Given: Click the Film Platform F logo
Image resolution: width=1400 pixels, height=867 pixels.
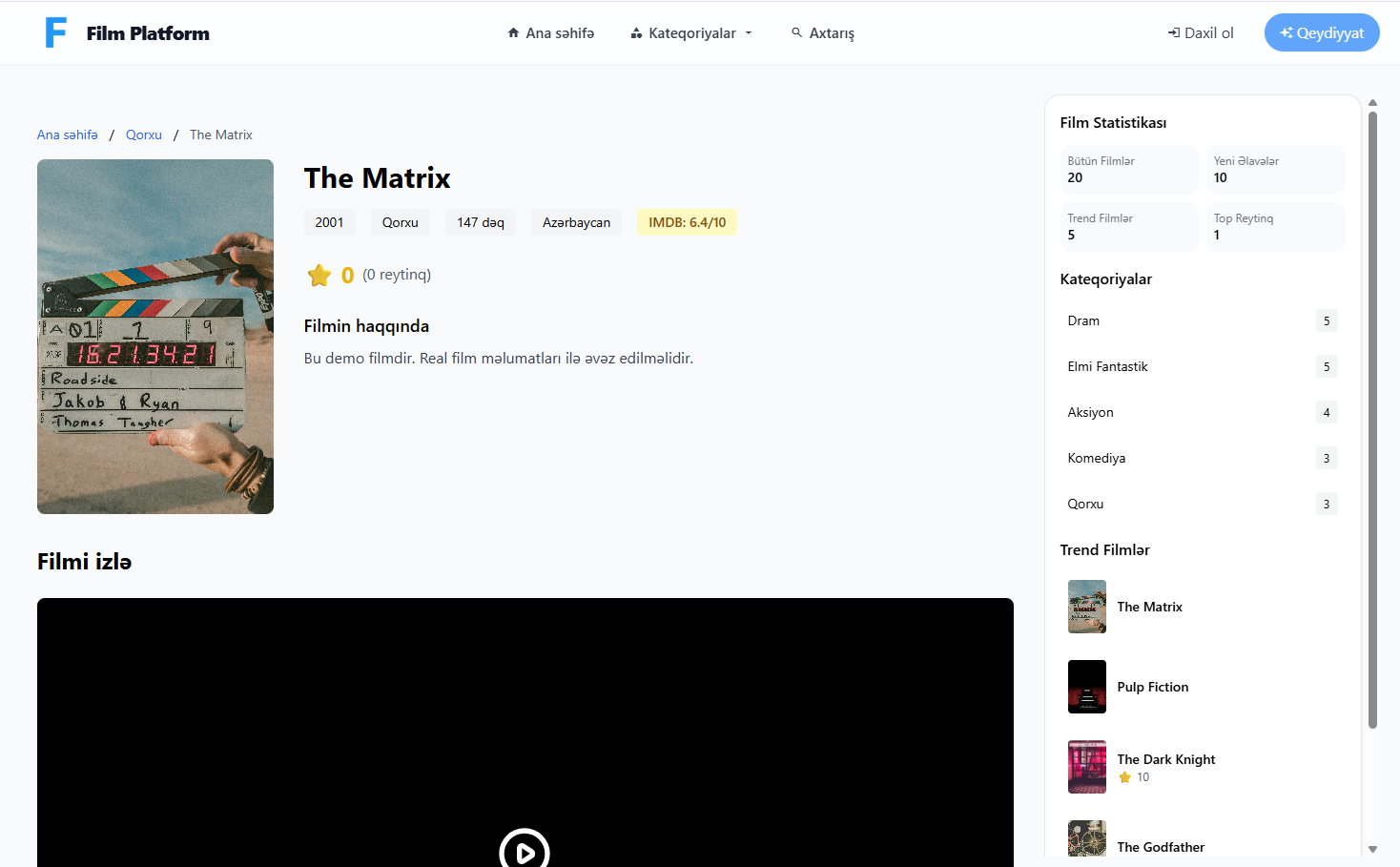Looking at the screenshot, I should point(56,32).
